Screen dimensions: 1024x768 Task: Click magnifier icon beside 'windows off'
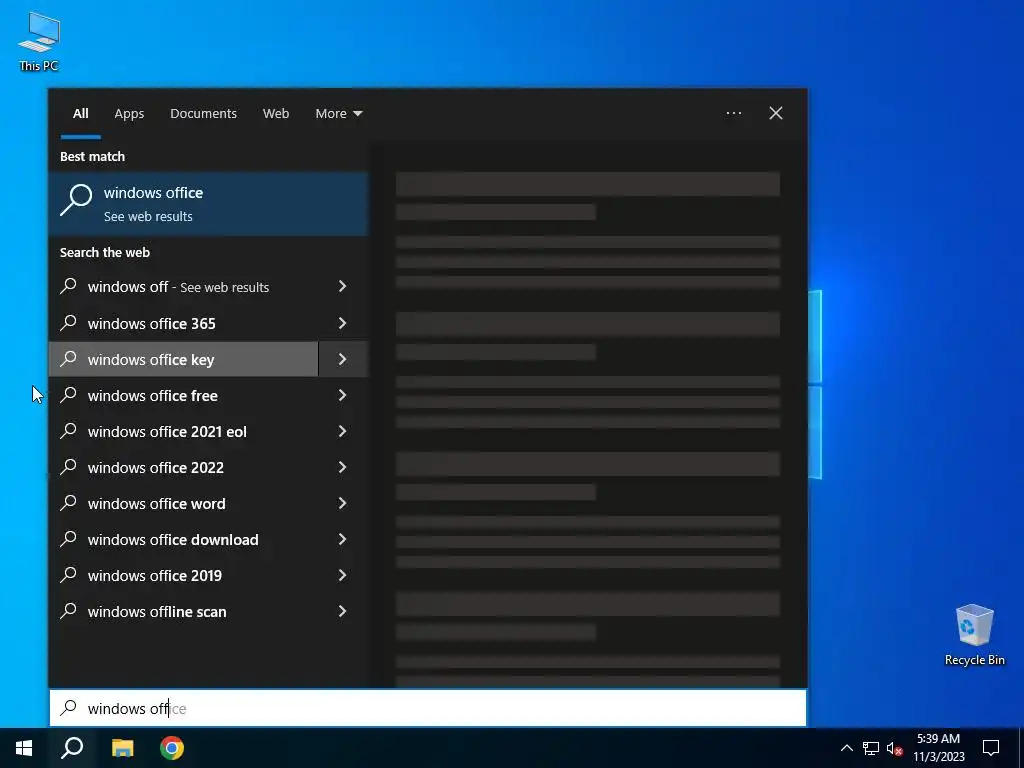coord(69,285)
